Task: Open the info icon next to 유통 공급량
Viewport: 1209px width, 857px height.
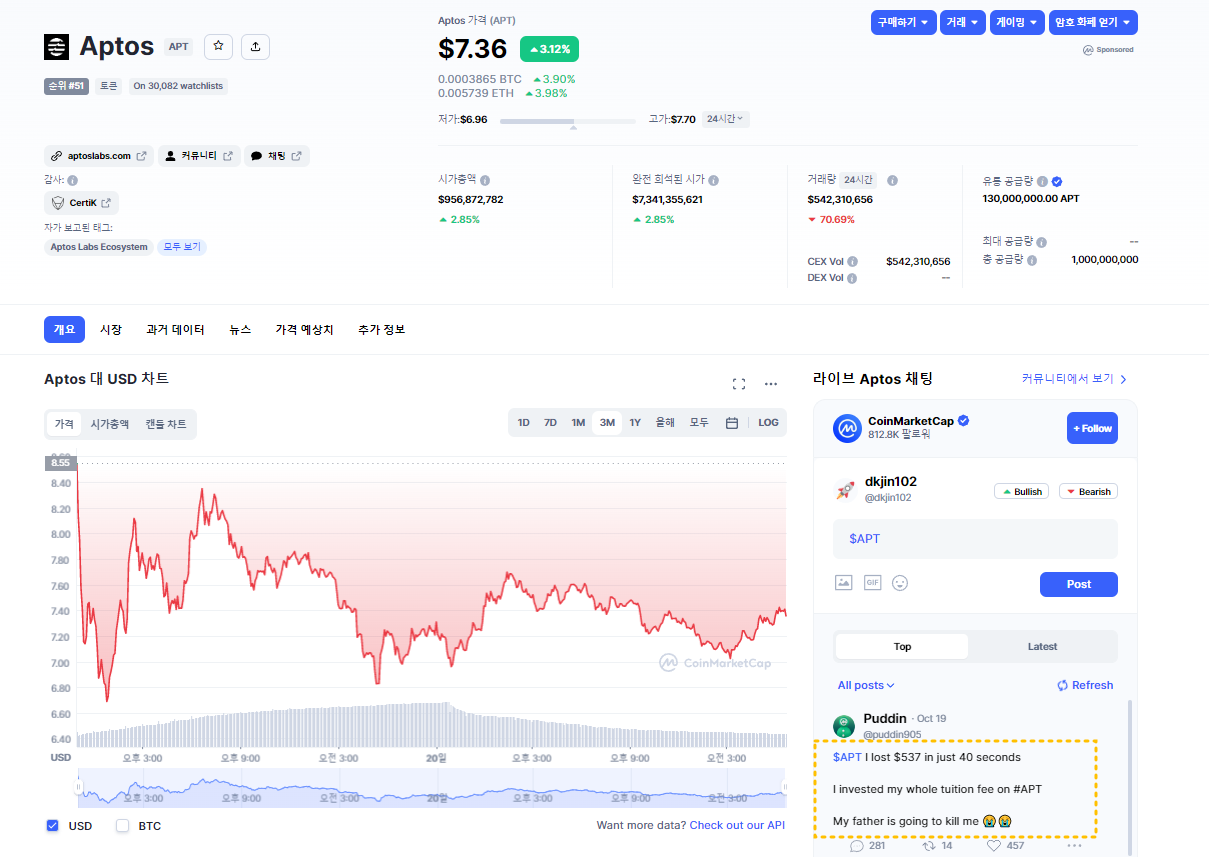Action: tap(1042, 181)
